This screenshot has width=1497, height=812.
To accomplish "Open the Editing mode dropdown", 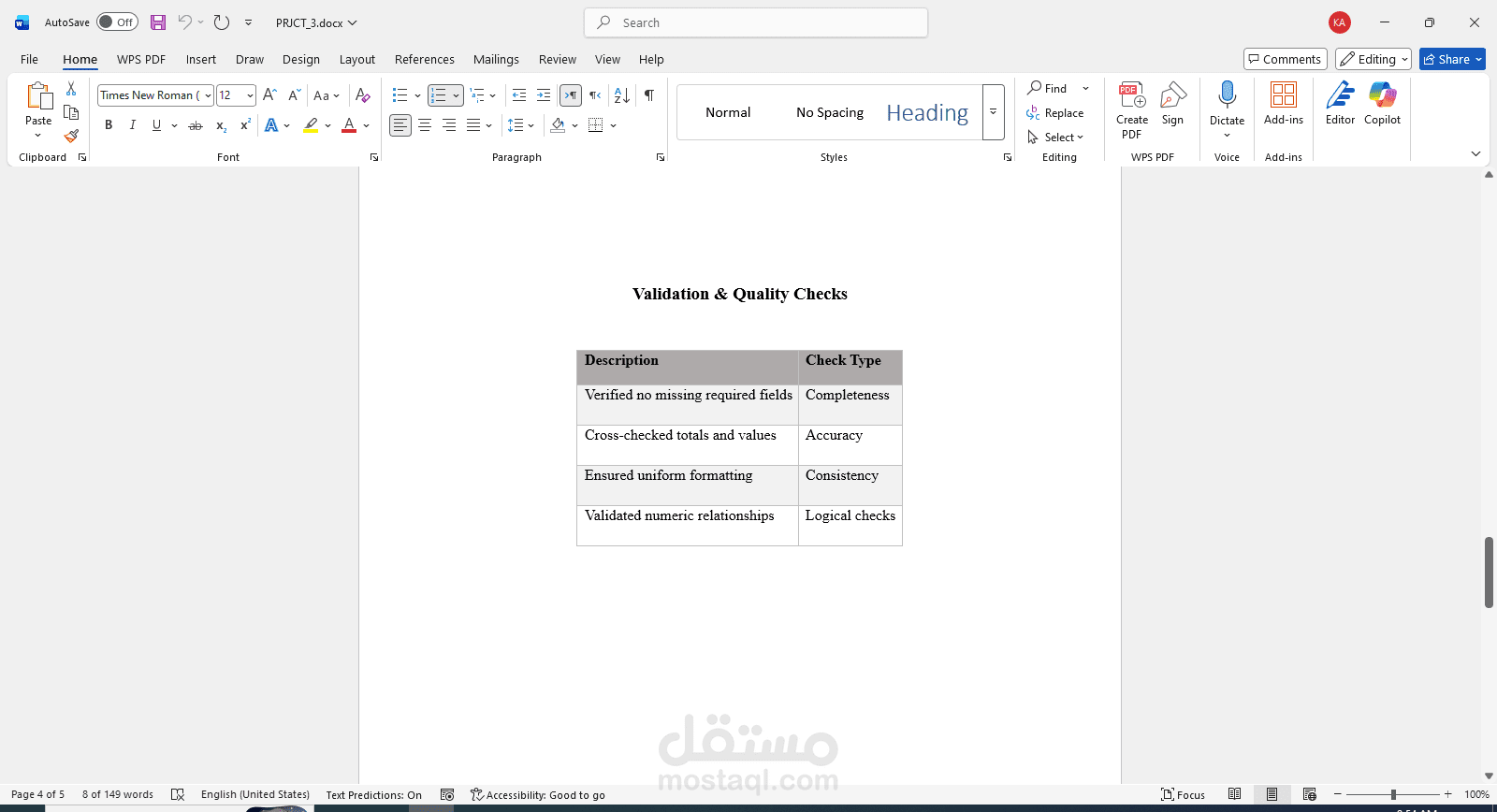I will pyautogui.click(x=1373, y=59).
